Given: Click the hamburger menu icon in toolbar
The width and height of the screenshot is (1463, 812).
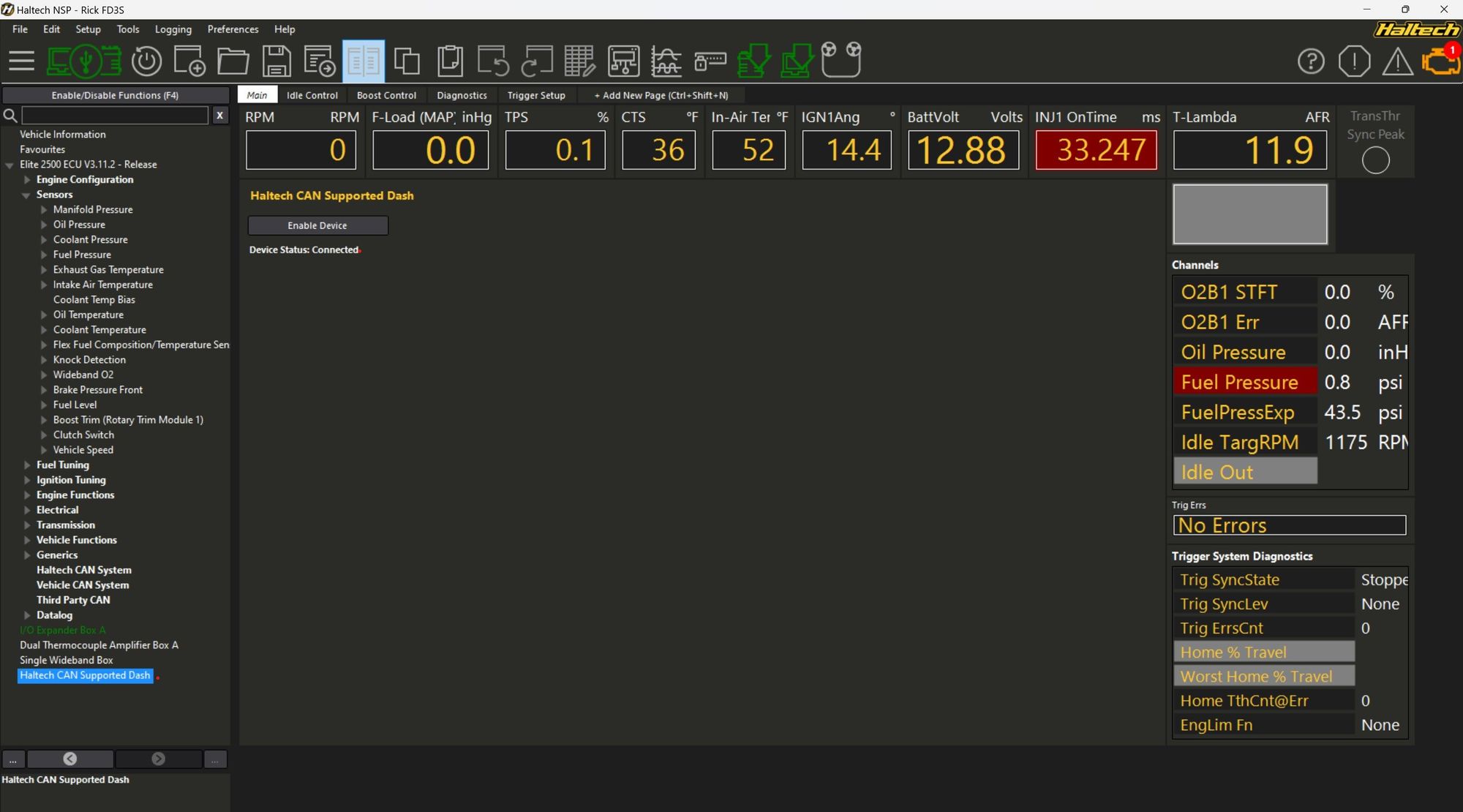Looking at the screenshot, I should click(22, 61).
